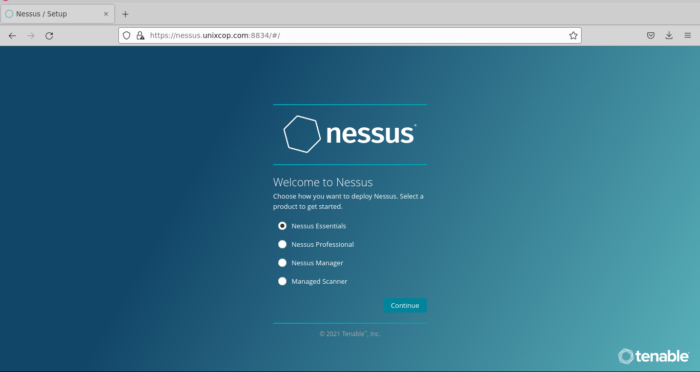Show the browser downloads panel
The image size is (700, 372).
point(669,36)
